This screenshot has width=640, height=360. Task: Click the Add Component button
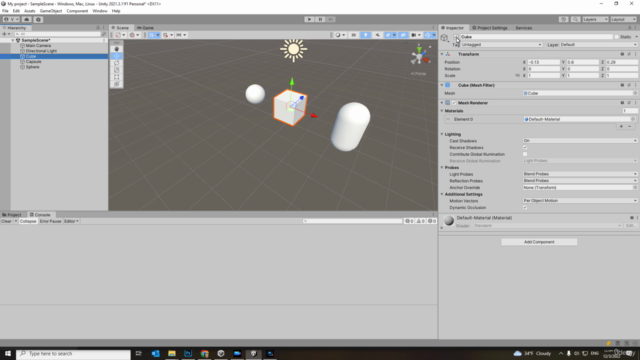click(539, 242)
